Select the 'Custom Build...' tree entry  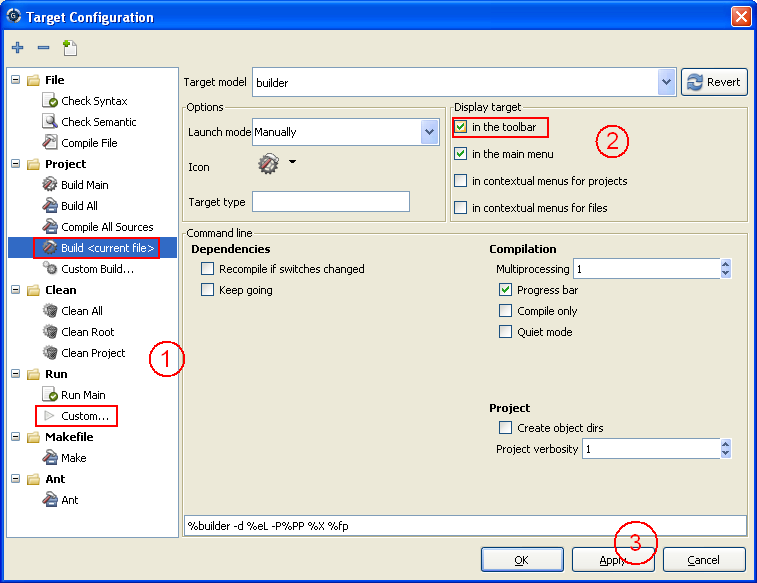(x=97, y=269)
